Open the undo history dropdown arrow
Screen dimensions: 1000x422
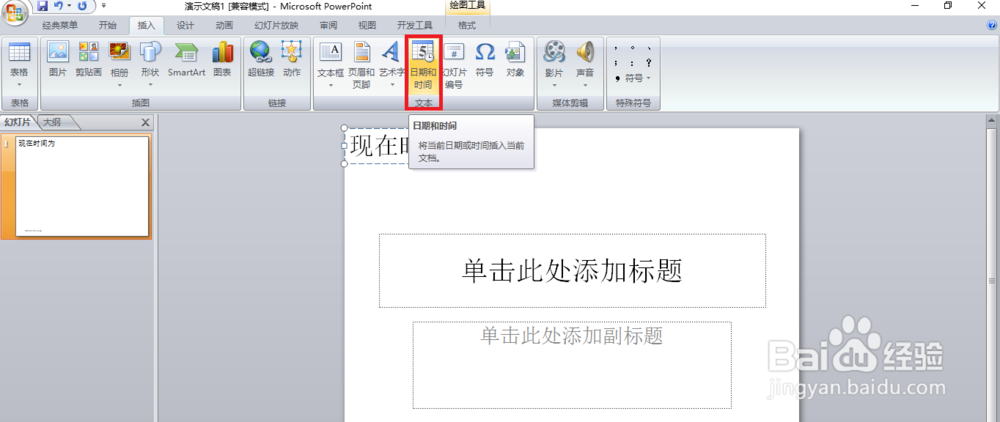point(69,6)
